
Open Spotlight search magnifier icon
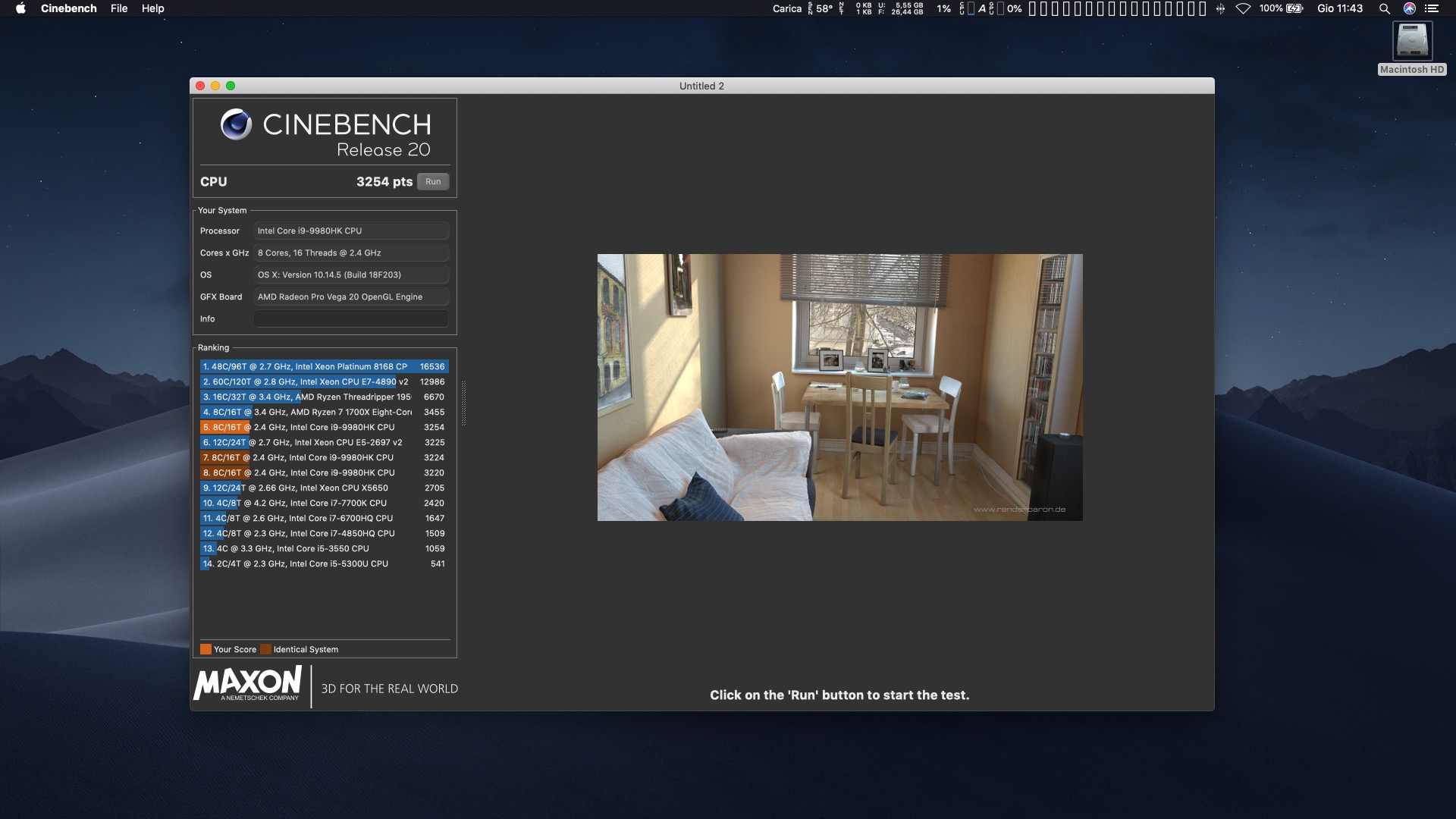tap(1384, 8)
